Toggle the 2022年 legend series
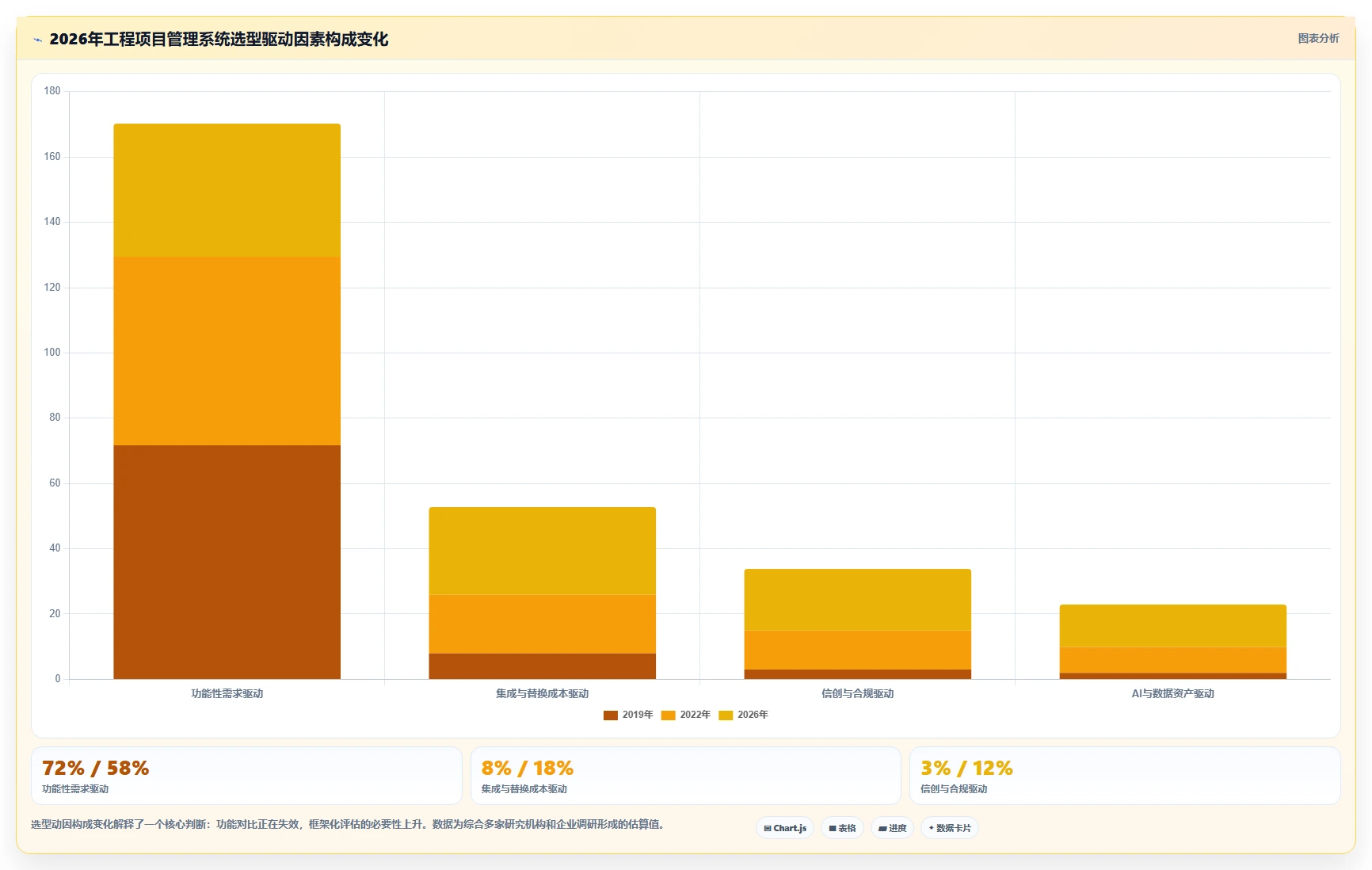Viewport: 1372px width, 870px height. pos(686,715)
